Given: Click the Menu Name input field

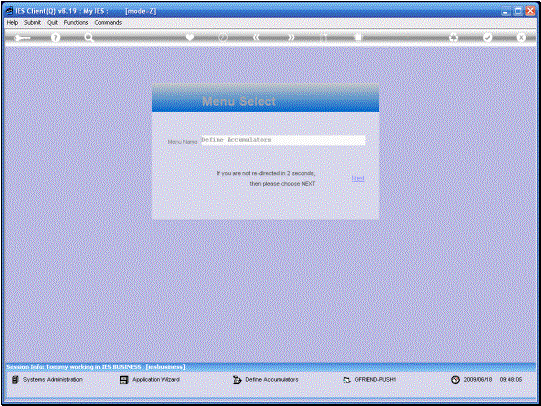Looking at the screenshot, I should [283, 140].
